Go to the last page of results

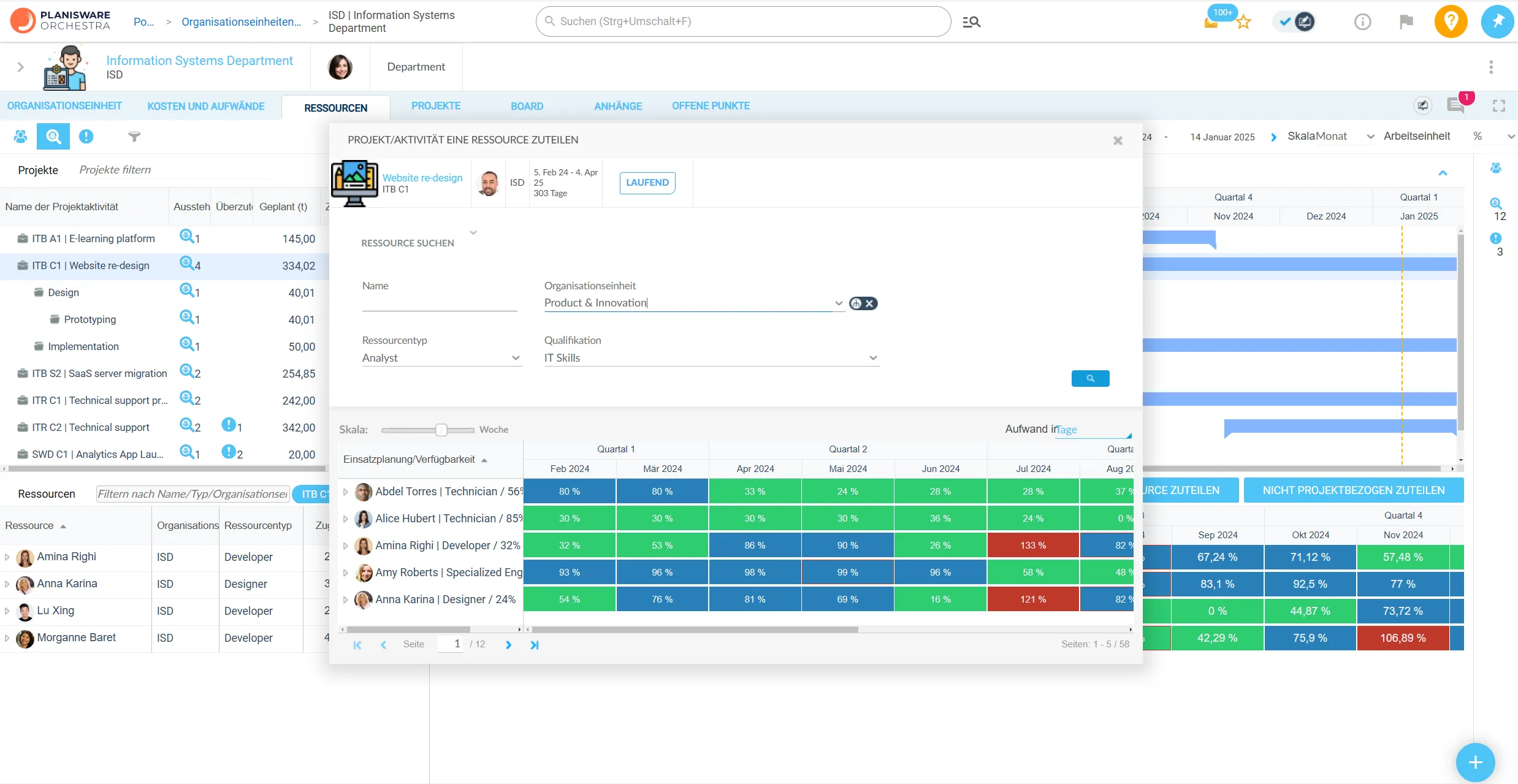tap(534, 645)
